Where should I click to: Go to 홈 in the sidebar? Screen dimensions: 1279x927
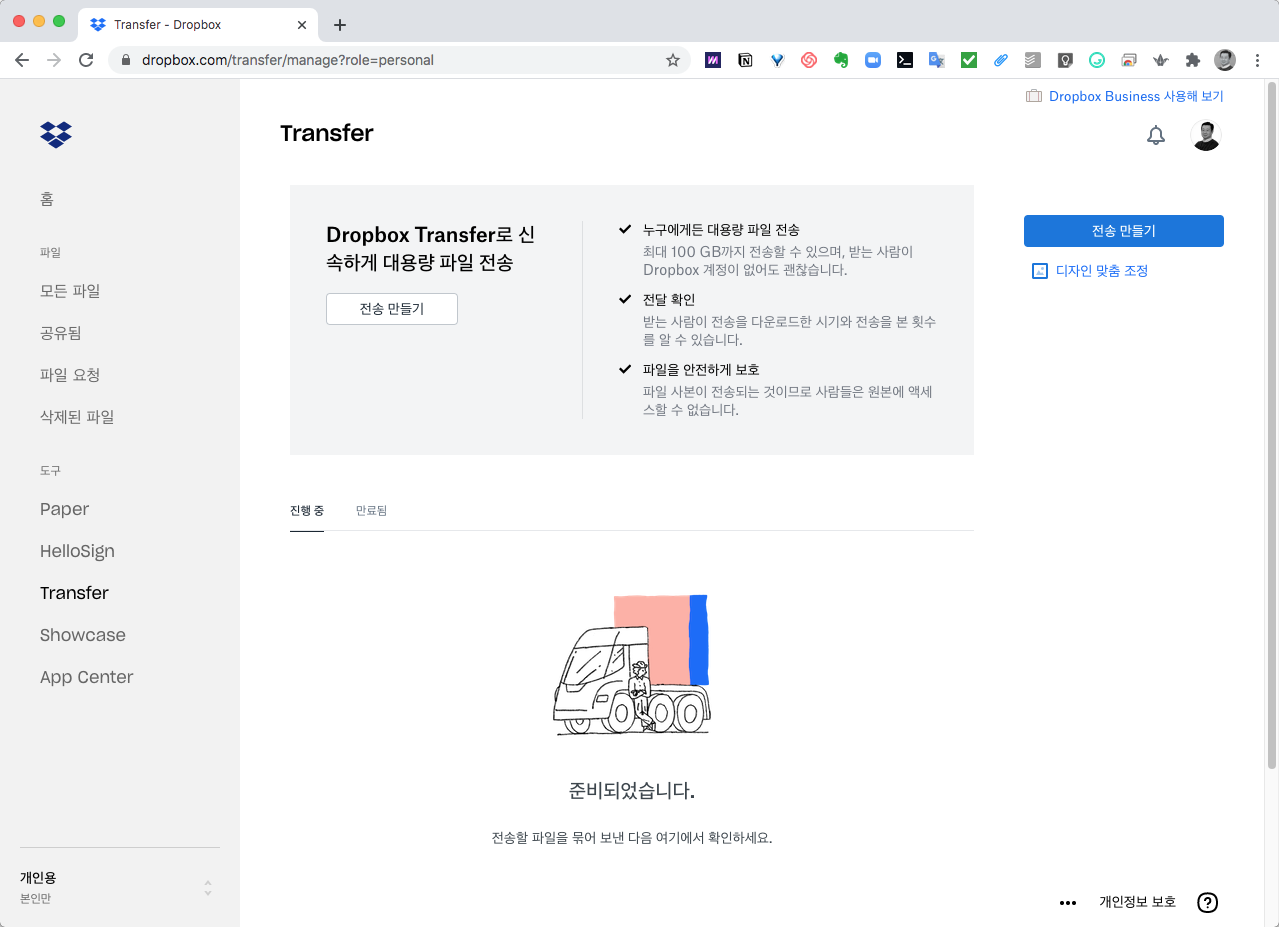click(x=47, y=199)
